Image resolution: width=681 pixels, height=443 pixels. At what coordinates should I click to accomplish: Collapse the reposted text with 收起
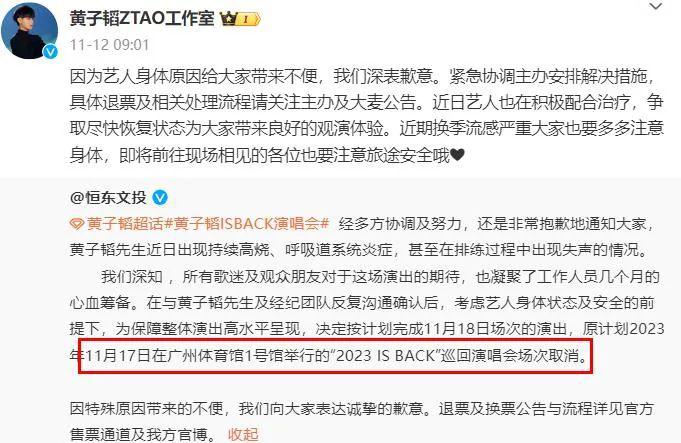[x=243, y=434]
